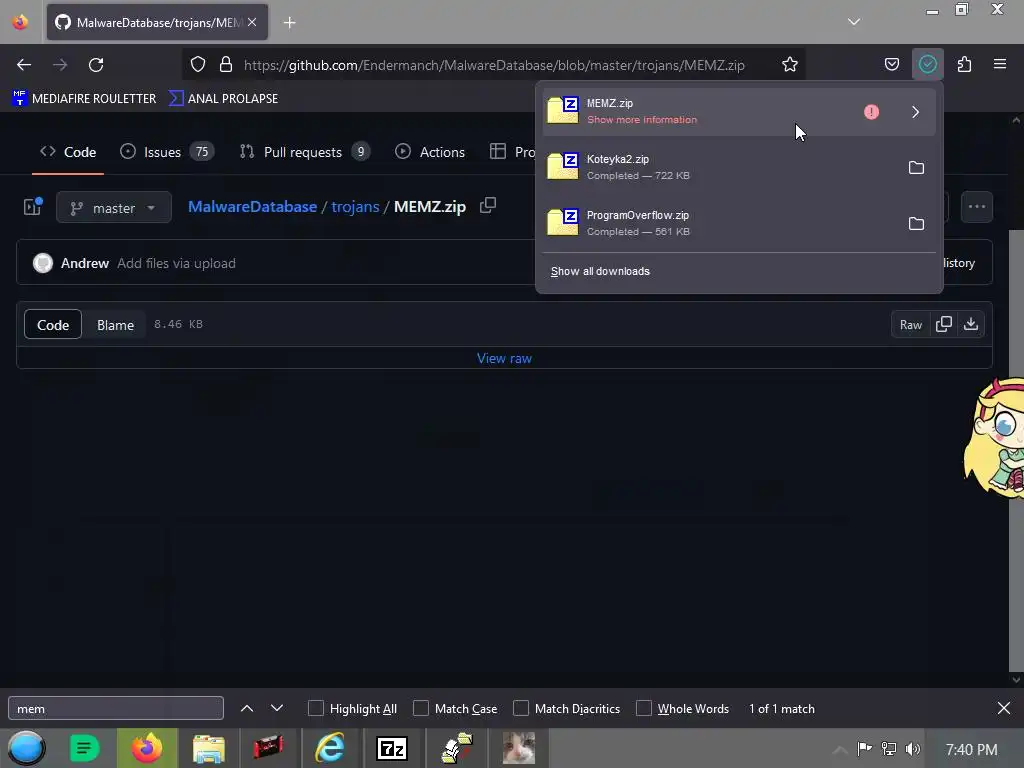
Task: Bookmark this page with the star
Action: (x=790, y=65)
